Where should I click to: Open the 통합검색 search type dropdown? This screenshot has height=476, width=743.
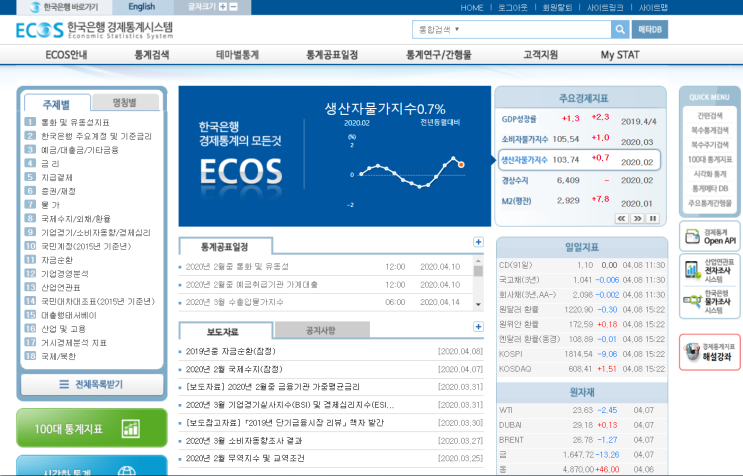(x=439, y=29)
